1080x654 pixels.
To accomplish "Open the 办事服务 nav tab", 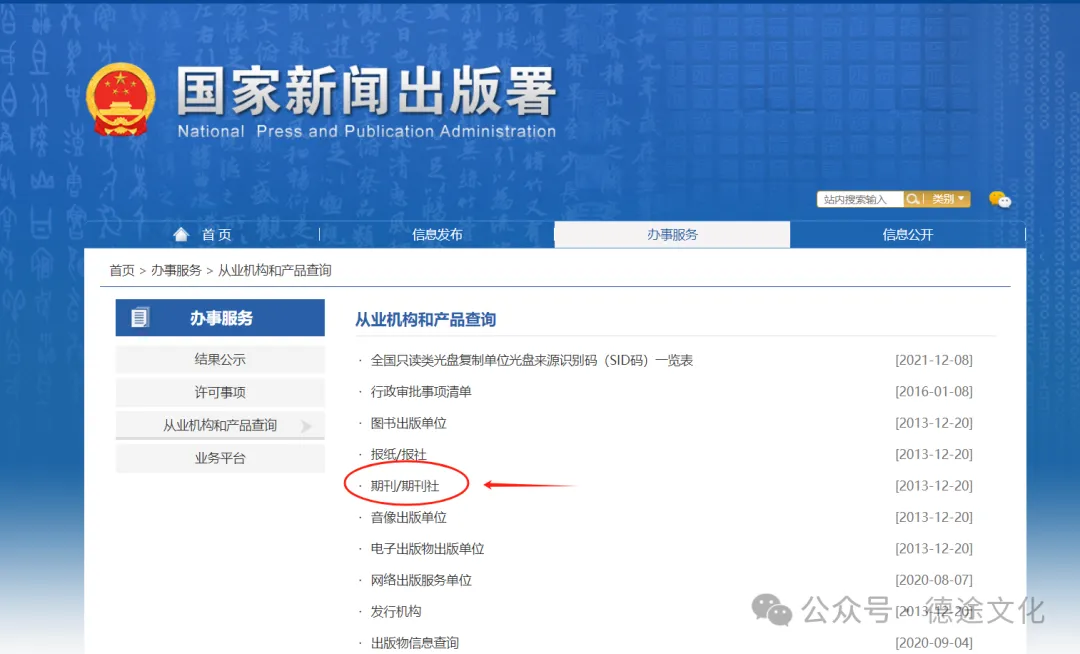I will point(672,235).
